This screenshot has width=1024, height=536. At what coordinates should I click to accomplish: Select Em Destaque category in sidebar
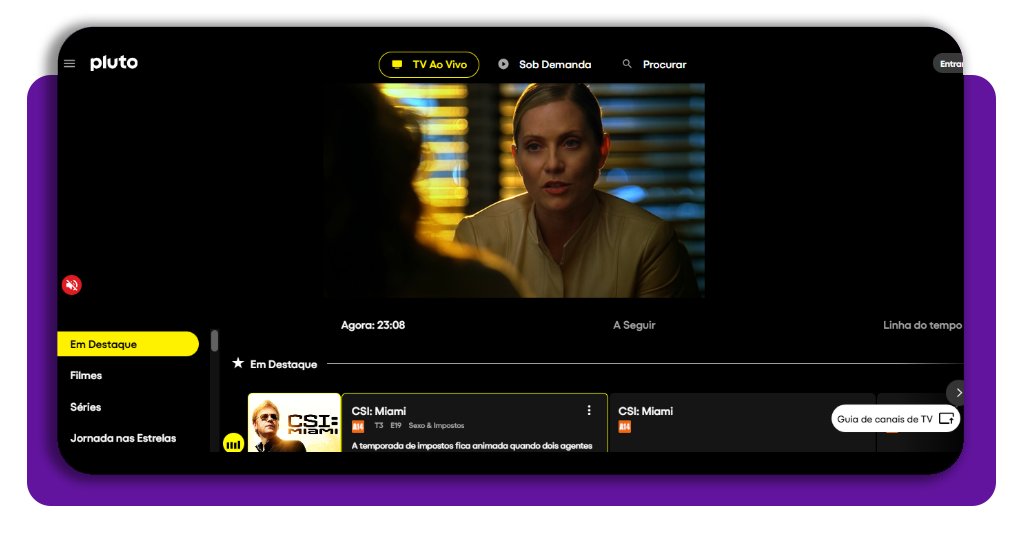(x=128, y=344)
